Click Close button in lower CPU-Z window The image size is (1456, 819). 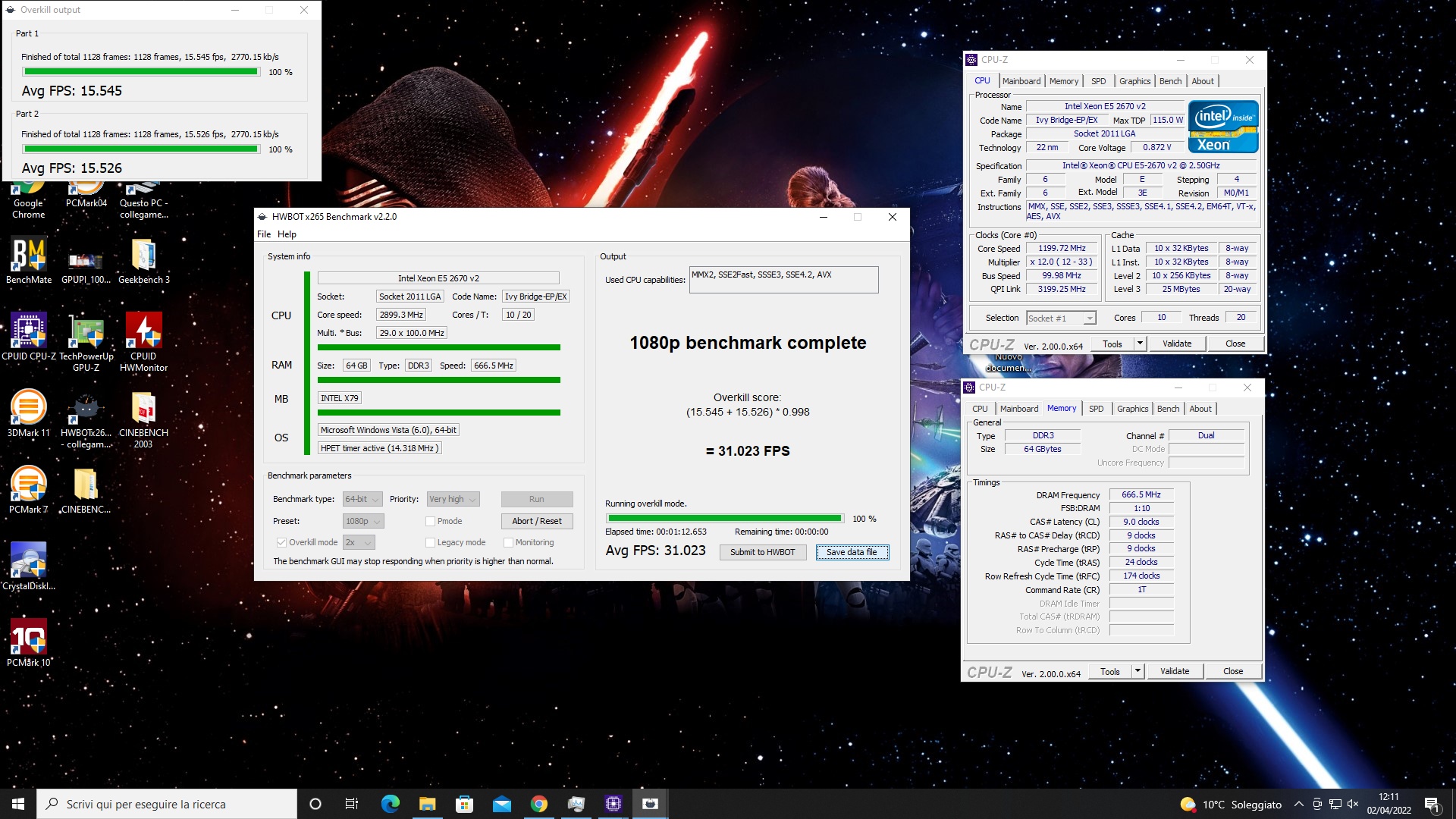coord(1233,671)
